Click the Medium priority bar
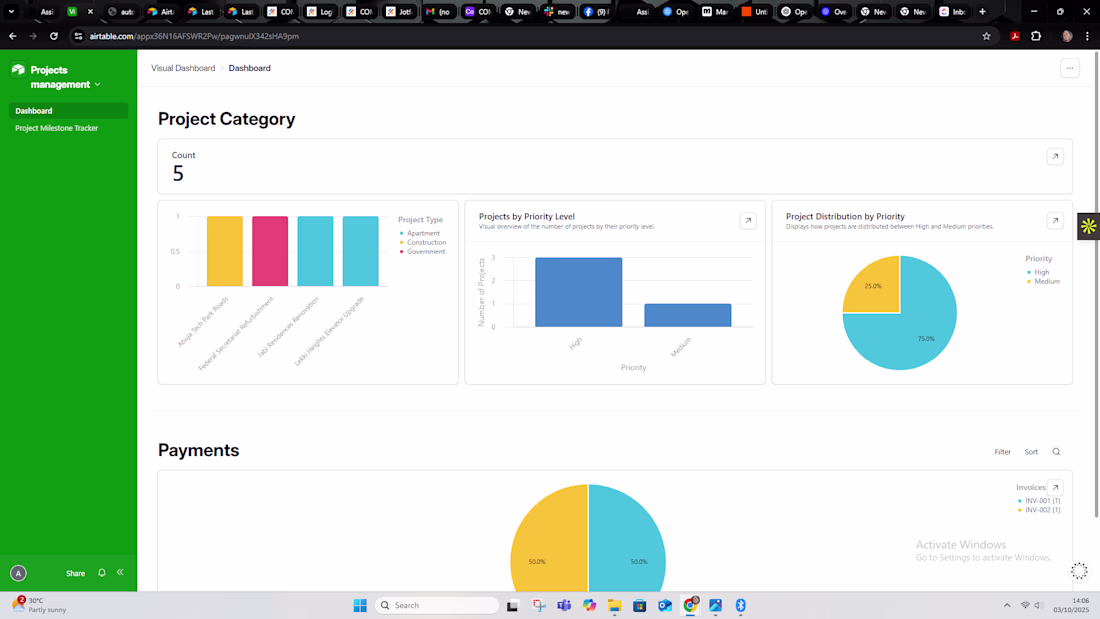 [688, 315]
